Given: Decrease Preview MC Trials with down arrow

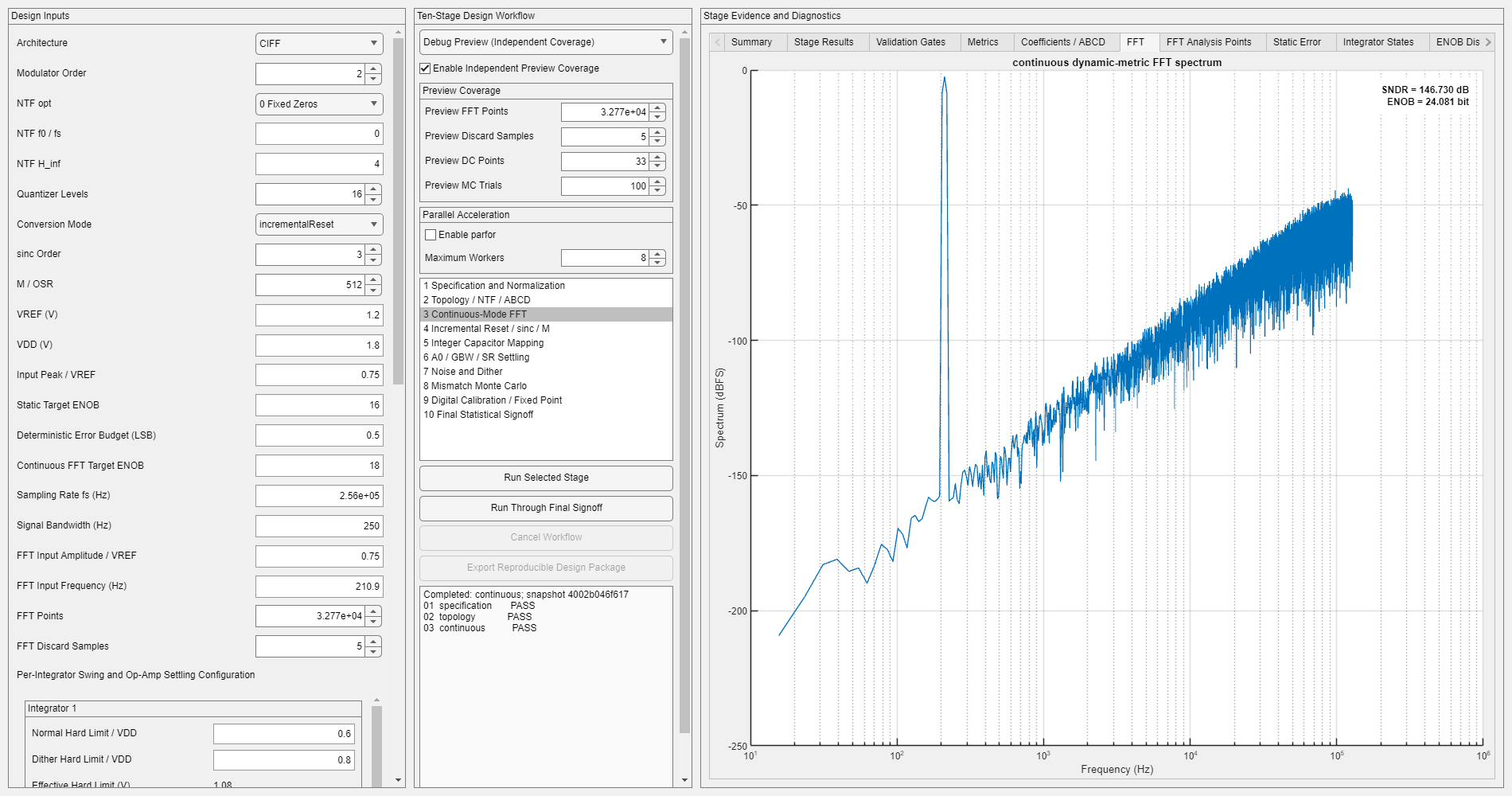Looking at the screenshot, I should click(x=657, y=191).
